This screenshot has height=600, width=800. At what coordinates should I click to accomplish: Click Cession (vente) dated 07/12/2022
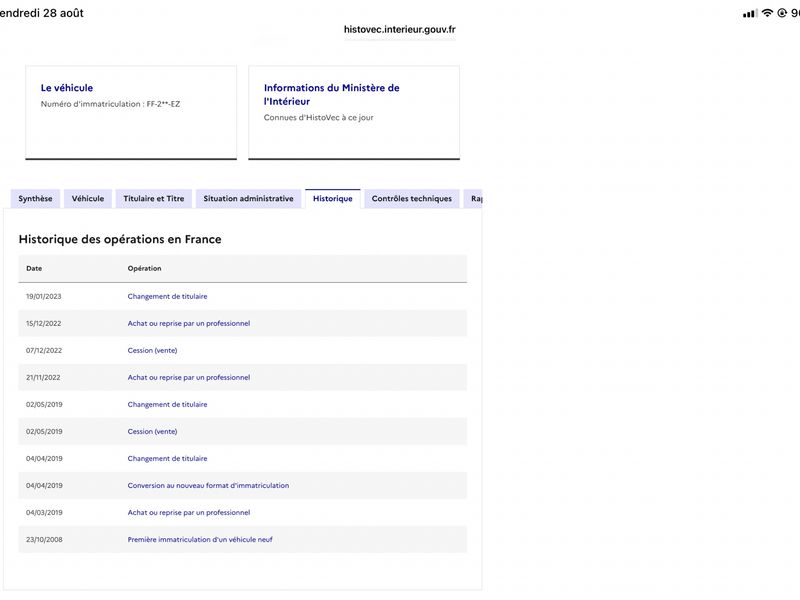pyautogui.click(x=153, y=351)
